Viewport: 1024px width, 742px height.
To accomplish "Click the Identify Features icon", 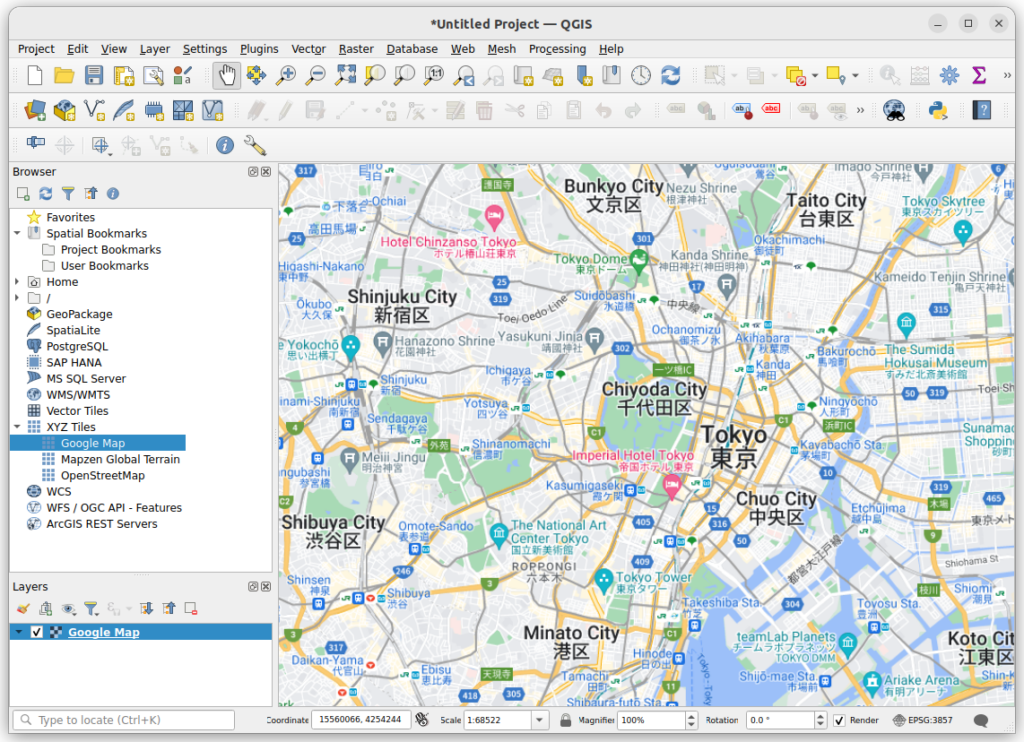I will point(223,145).
